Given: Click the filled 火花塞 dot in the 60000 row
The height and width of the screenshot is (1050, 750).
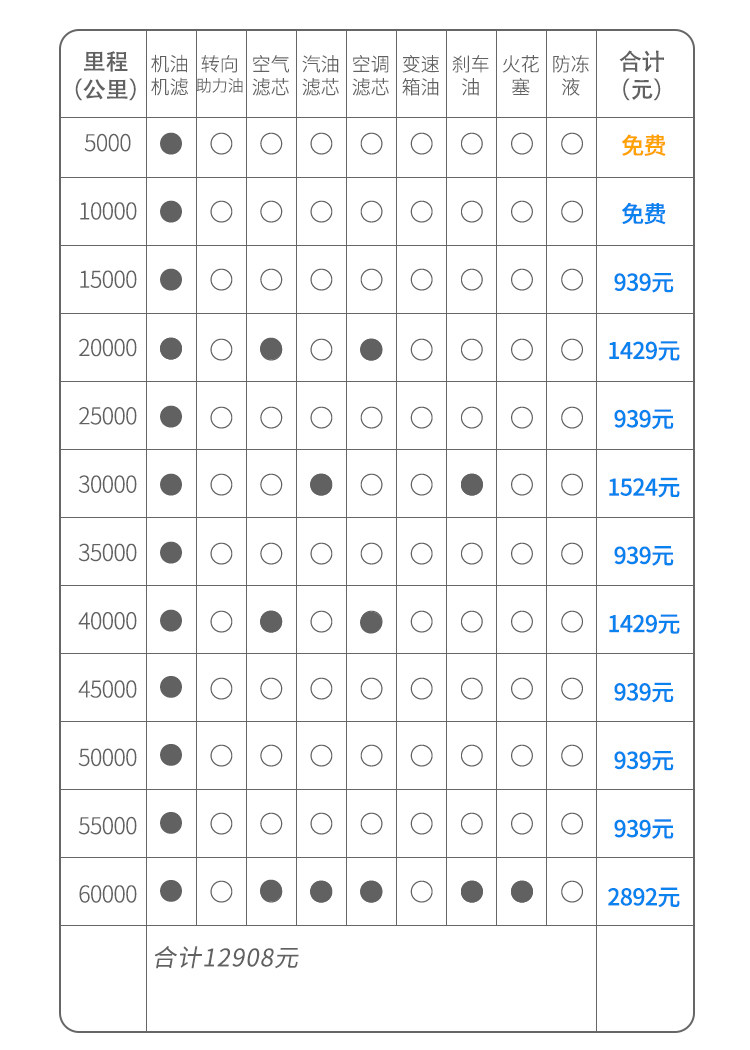Looking at the screenshot, I should click(521, 891).
